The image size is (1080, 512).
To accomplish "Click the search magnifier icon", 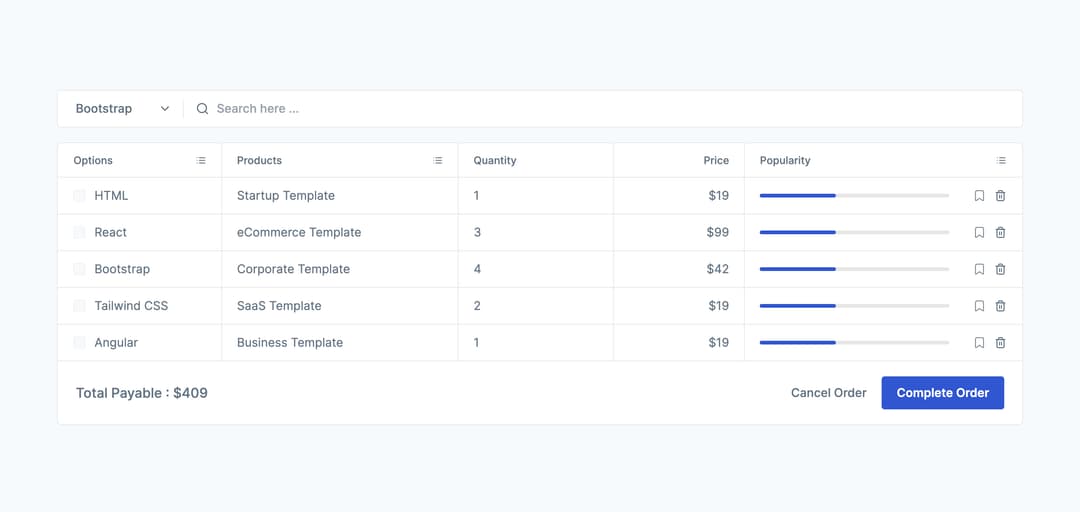I will (202, 109).
